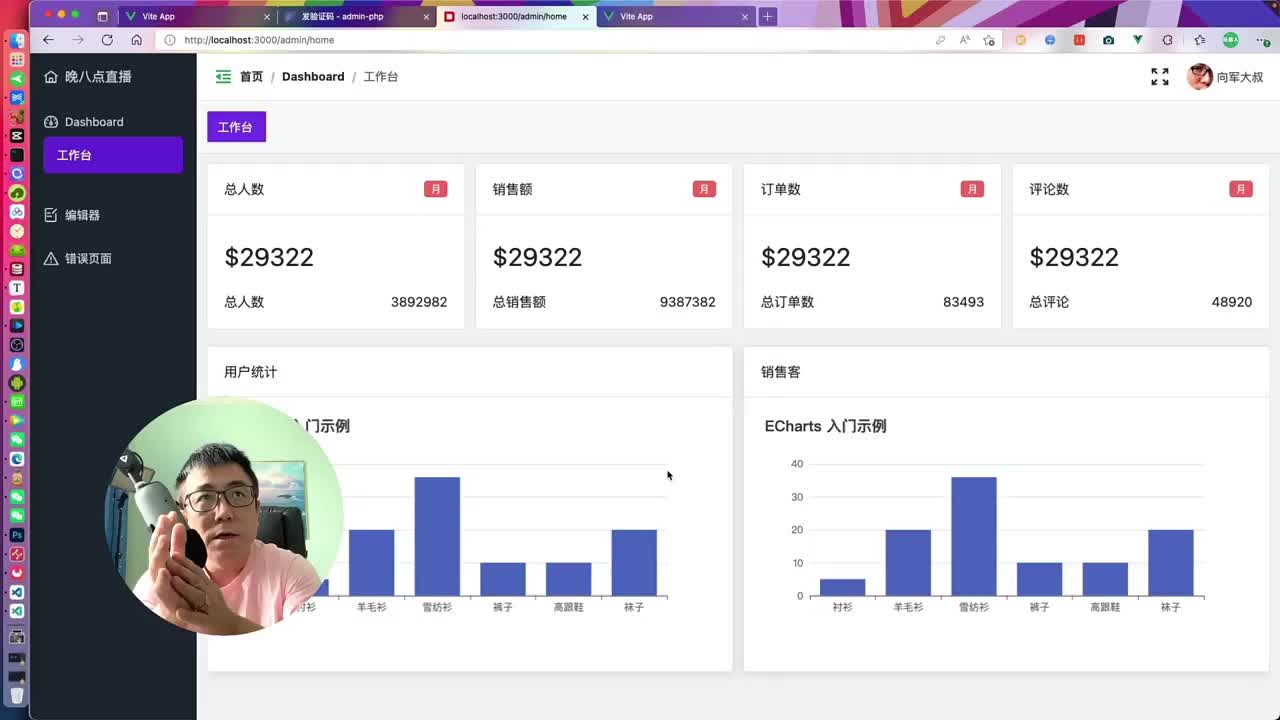Toggle fullscreen mode icon in header
Screen dimensions: 1280x720
[1160, 77]
